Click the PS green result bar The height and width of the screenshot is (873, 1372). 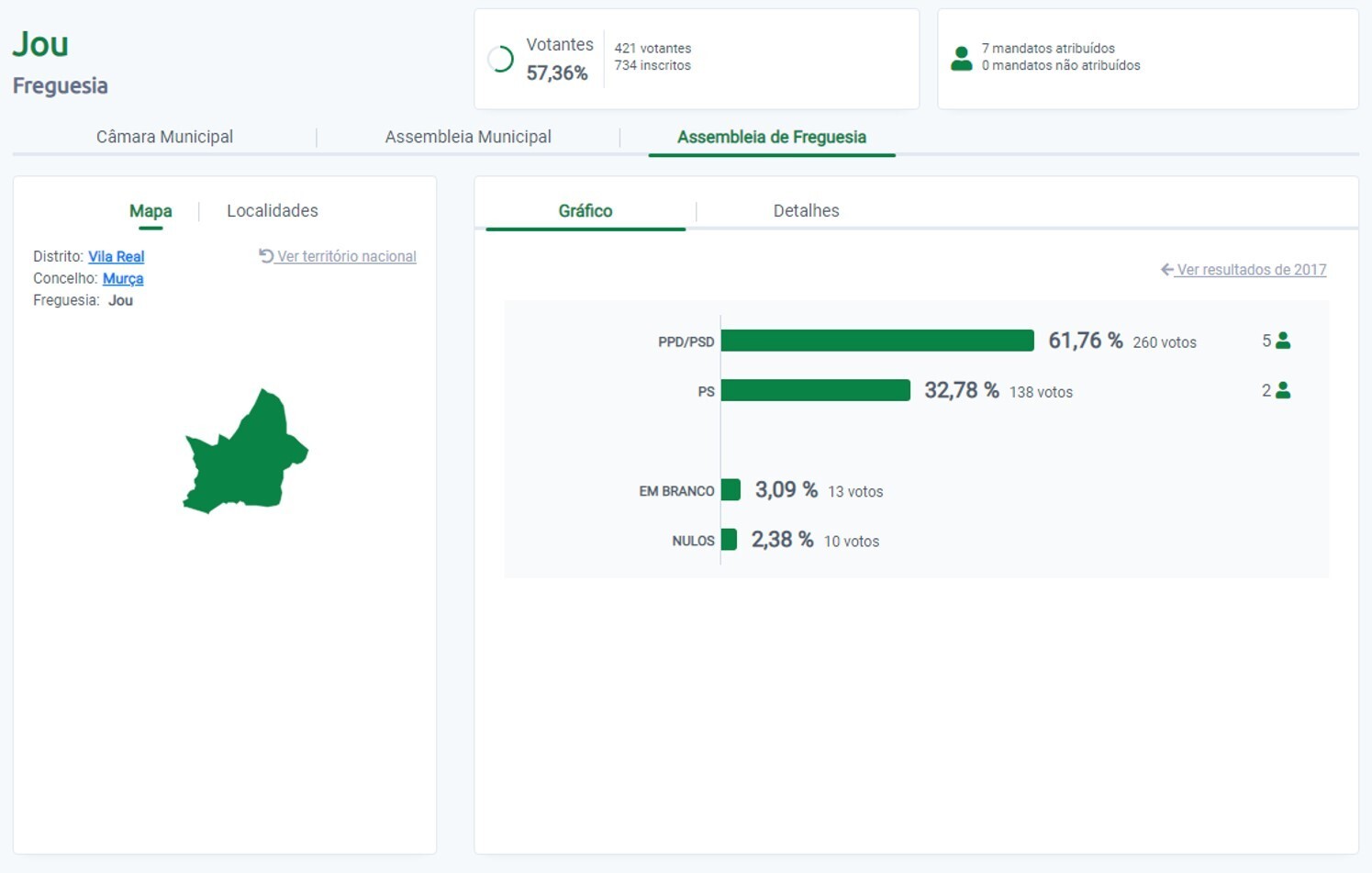pyautogui.click(x=815, y=391)
